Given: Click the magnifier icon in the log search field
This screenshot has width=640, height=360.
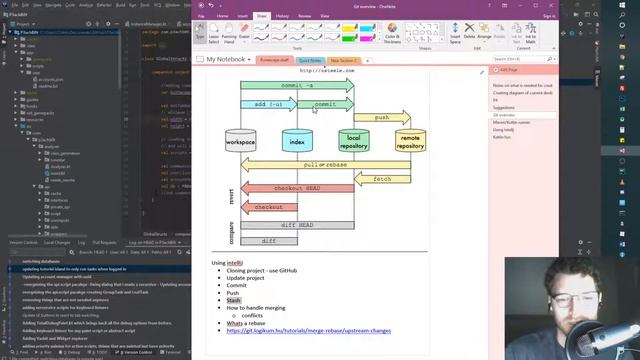Looking at the screenshot, I should click(x=72, y=253).
